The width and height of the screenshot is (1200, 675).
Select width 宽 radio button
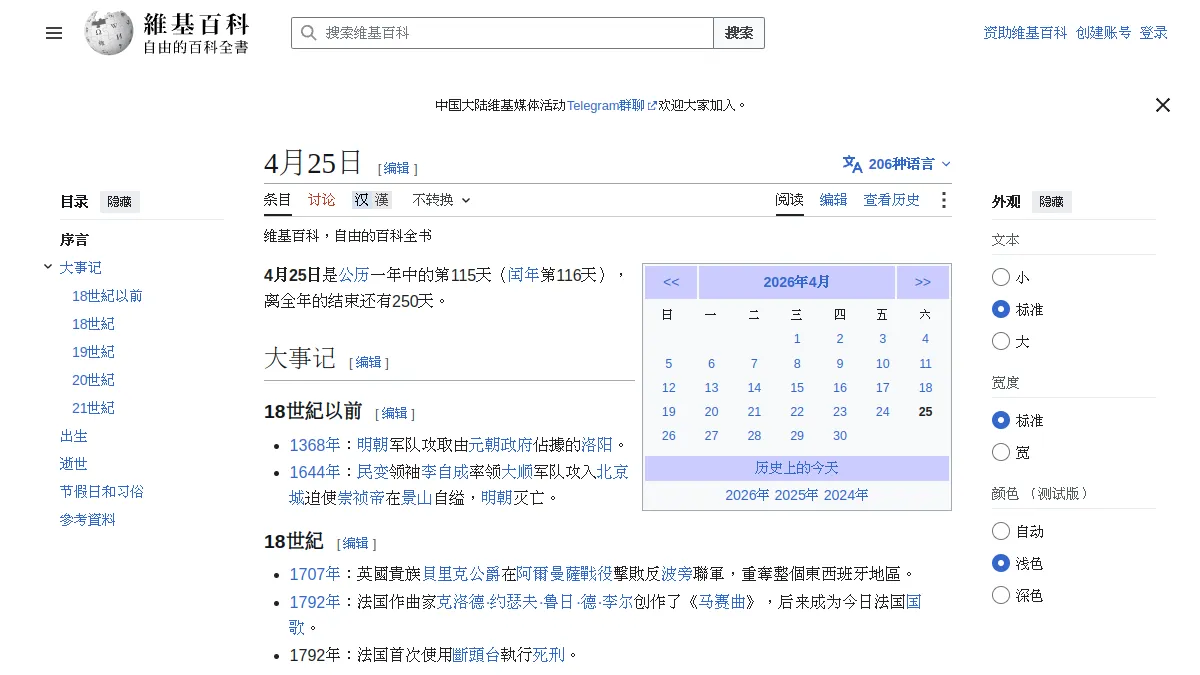(x=1001, y=452)
